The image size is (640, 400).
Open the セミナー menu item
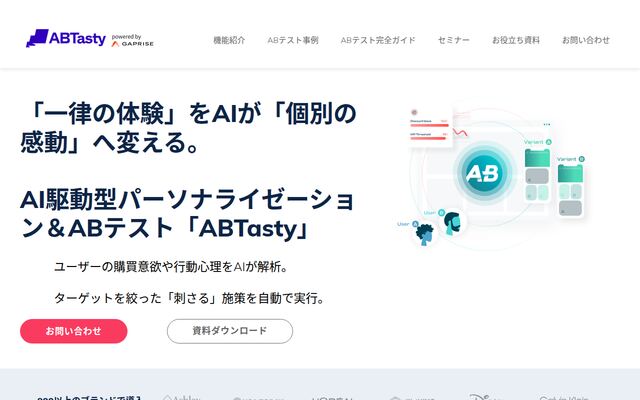[x=453, y=40]
